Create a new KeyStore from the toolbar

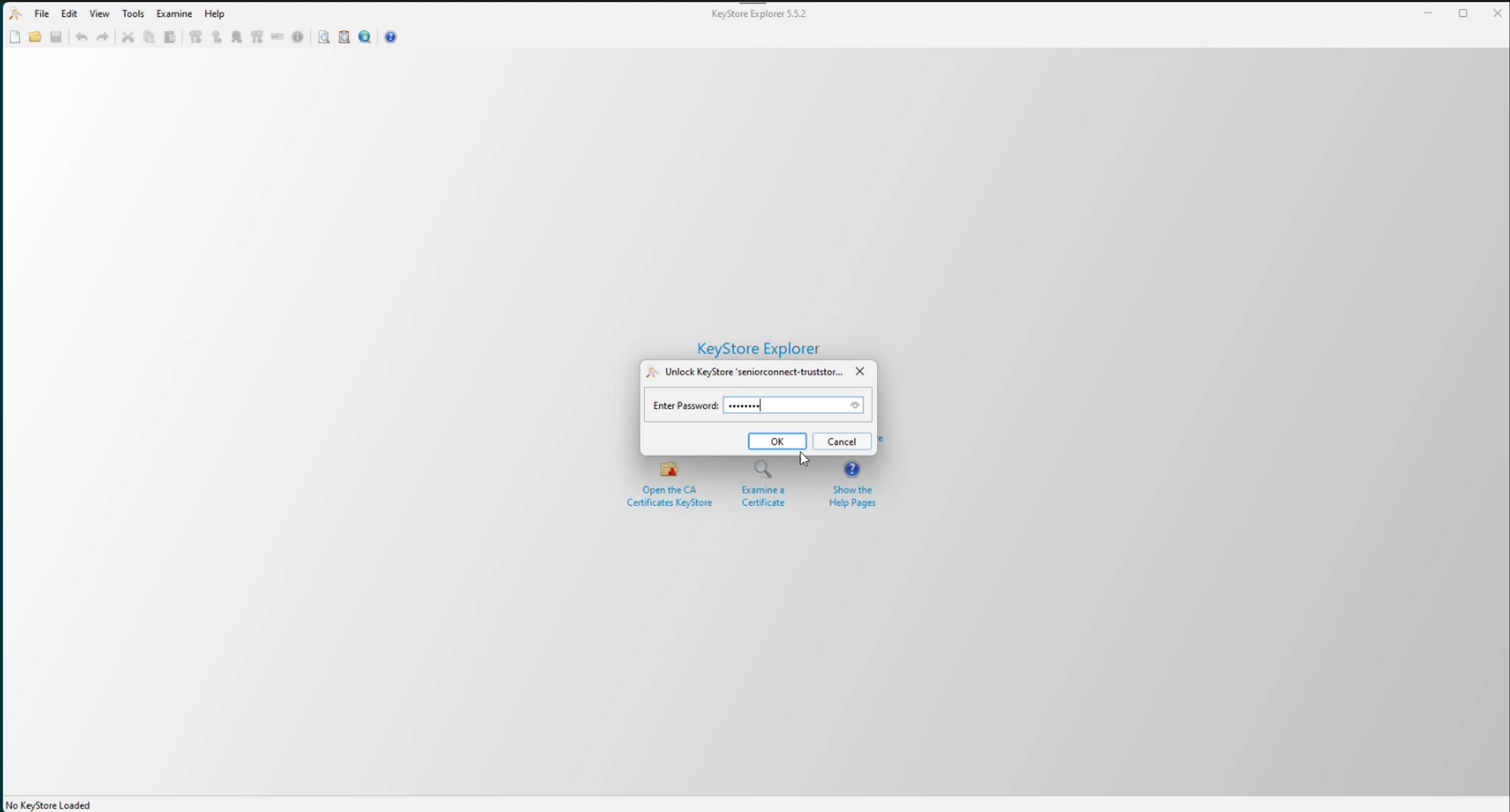click(15, 37)
